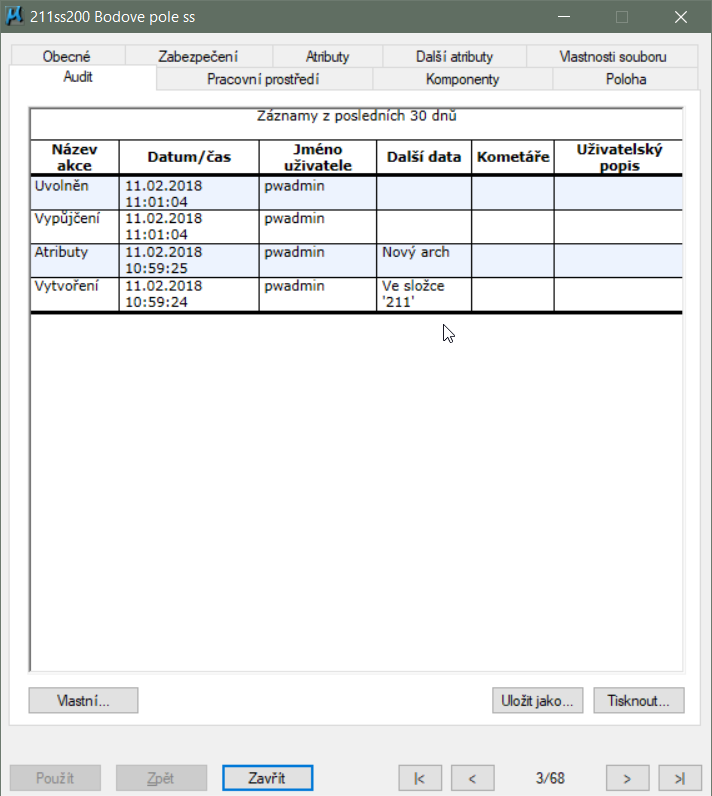Viewport: 712px width, 796px height.
Task: Go to first record navigation button
Action: (420, 777)
